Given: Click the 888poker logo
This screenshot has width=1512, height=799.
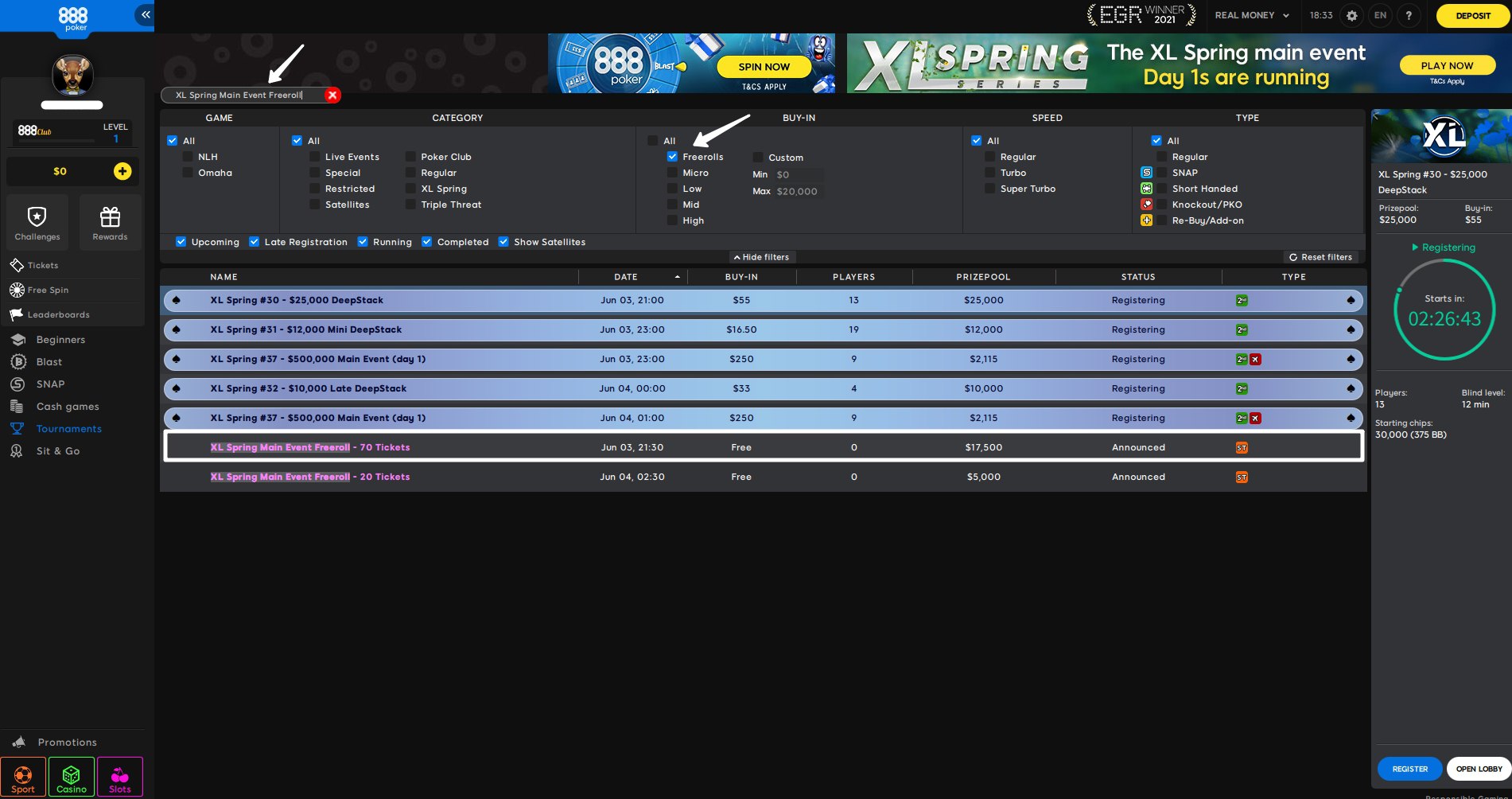Looking at the screenshot, I should point(73,18).
